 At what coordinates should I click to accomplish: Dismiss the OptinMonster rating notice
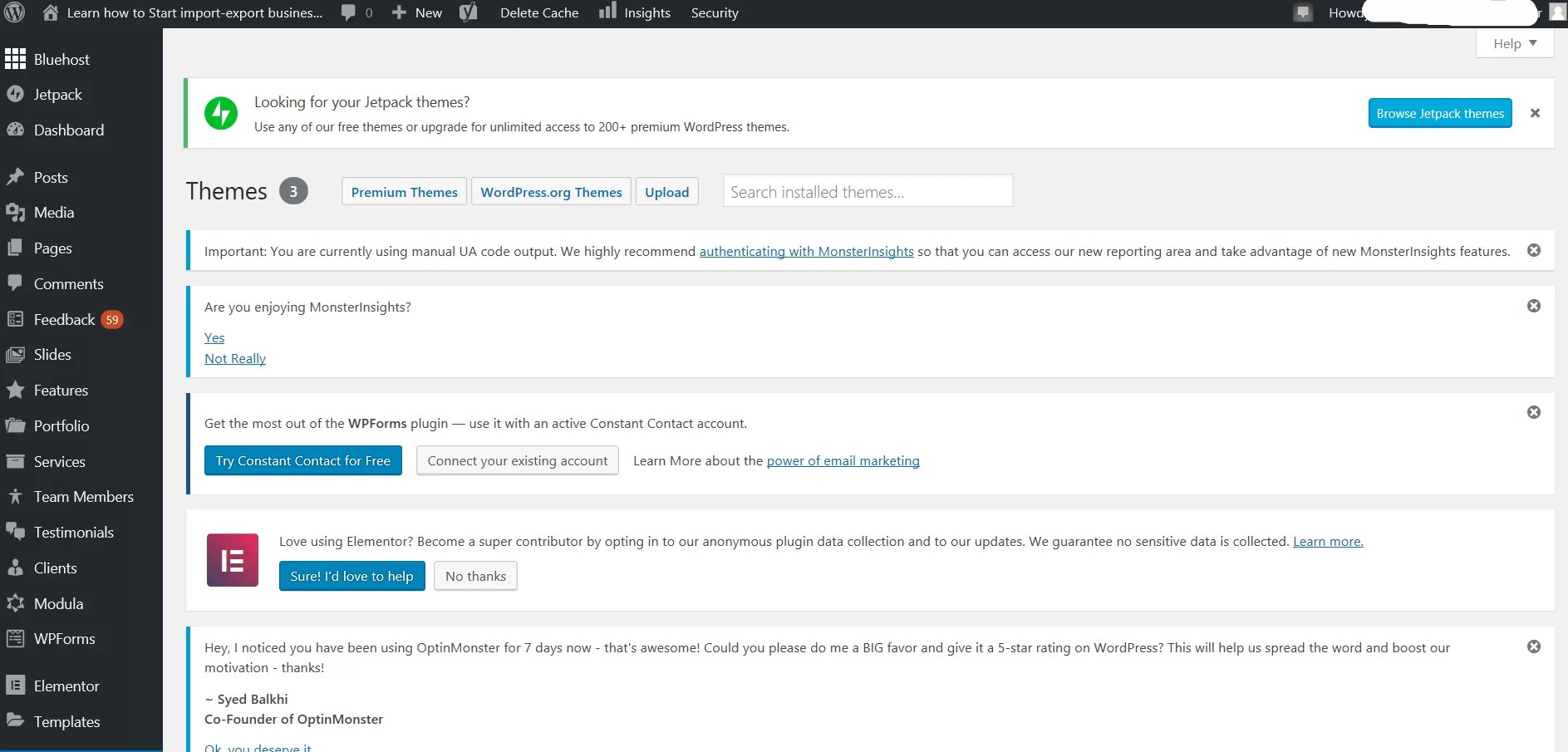tap(1534, 646)
